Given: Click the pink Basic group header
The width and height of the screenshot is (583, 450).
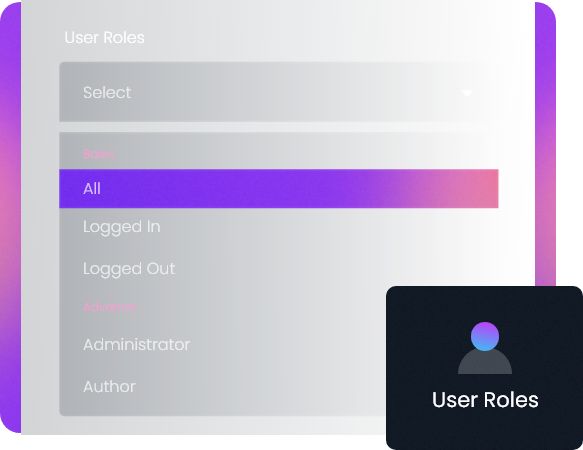Looking at the screenshot, I should click(x=99, y=154).
